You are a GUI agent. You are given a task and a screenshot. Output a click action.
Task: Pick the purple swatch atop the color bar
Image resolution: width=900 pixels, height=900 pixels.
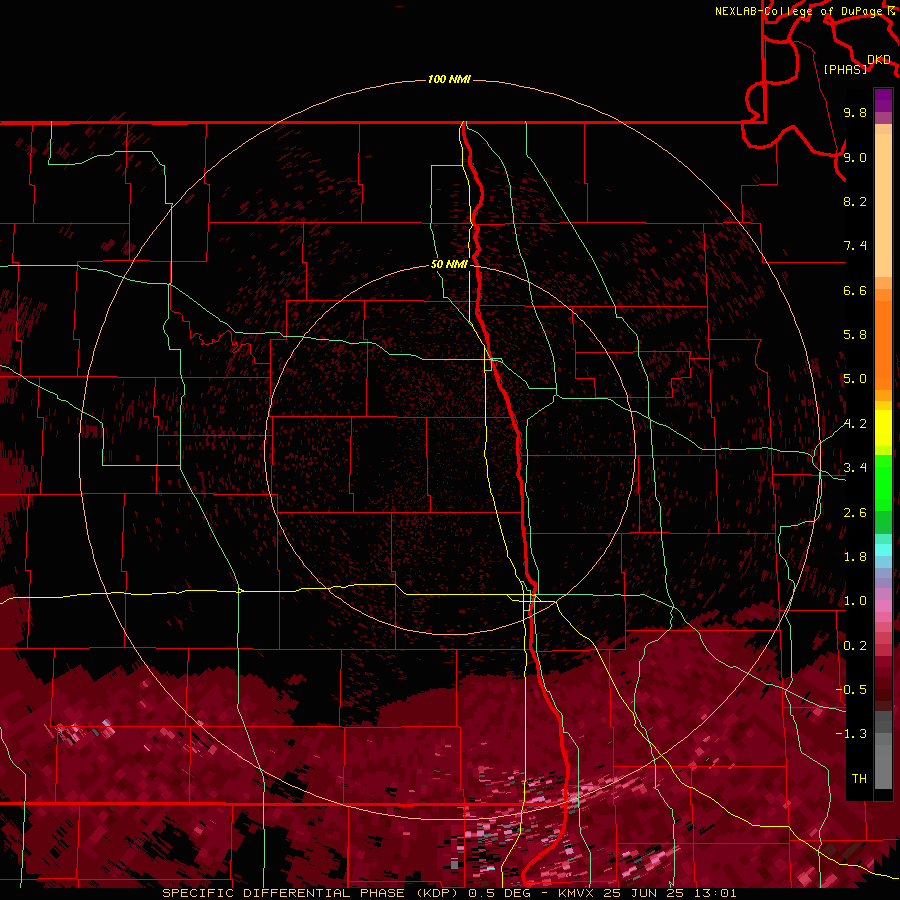[x=883, y=100]
